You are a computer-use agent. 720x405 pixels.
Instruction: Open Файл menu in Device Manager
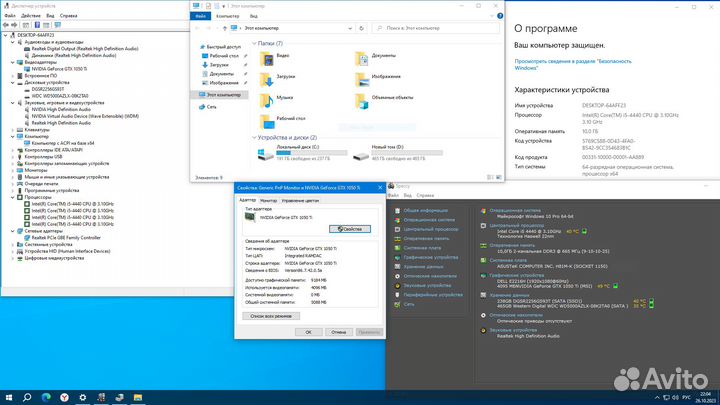pyautogui.click(x=10, y=16)
